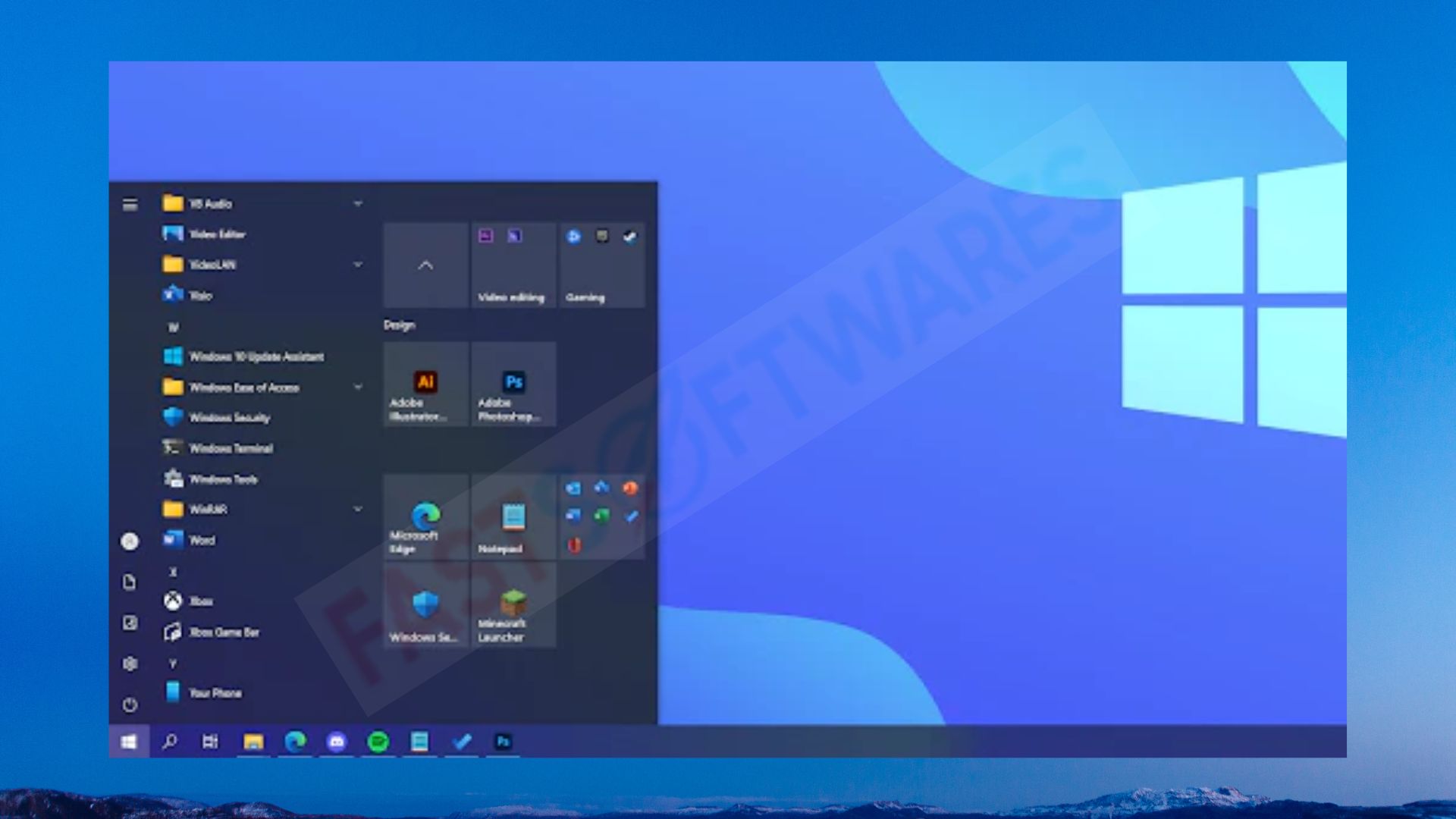This screenshot has width=1456, height=819.
Task: Open Spotify from the taskbar
Action: (378, 742)
